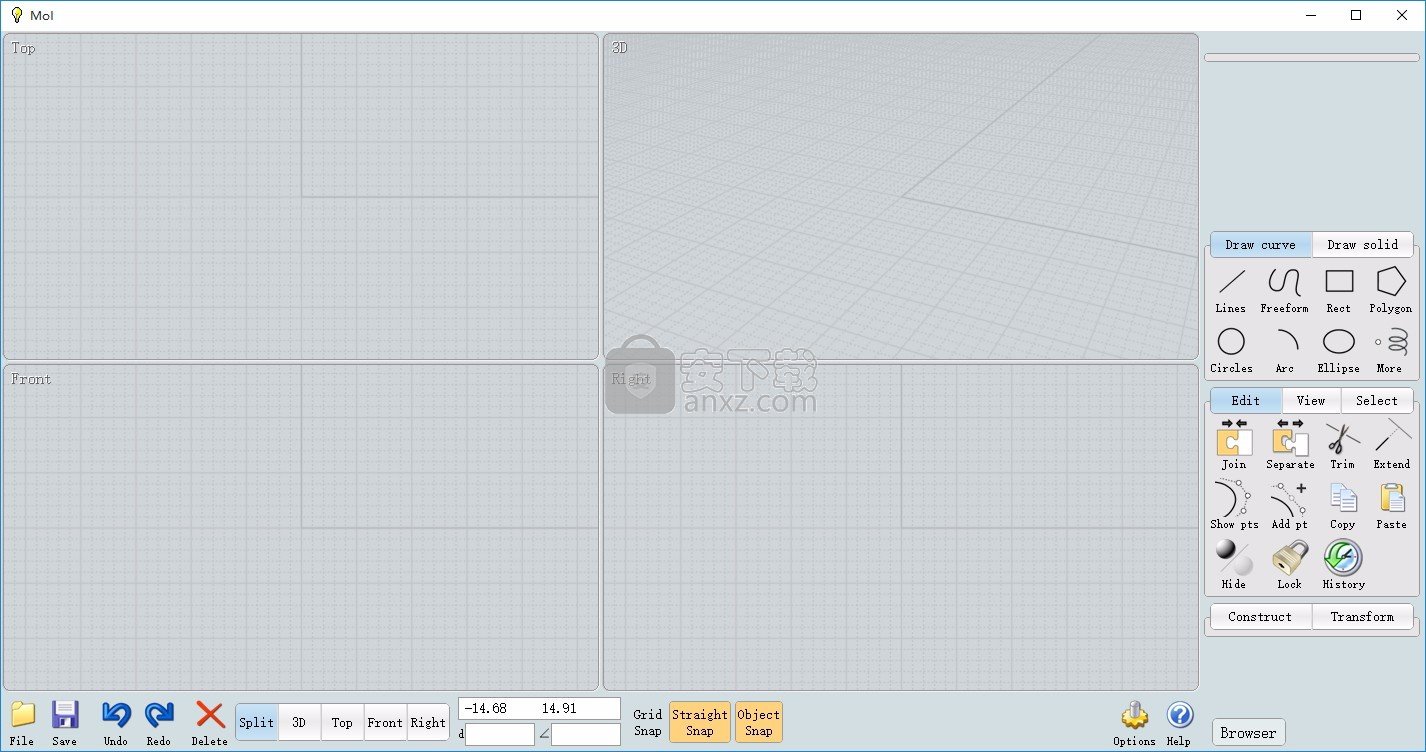
Task: Click inside the Front viewport
Action: click(301, 527)
